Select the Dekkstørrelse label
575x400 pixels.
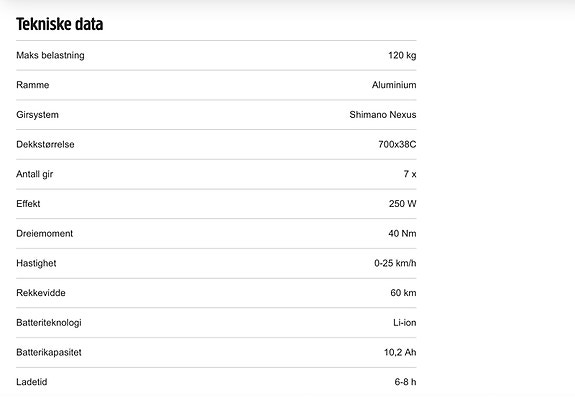pos(45,144)
